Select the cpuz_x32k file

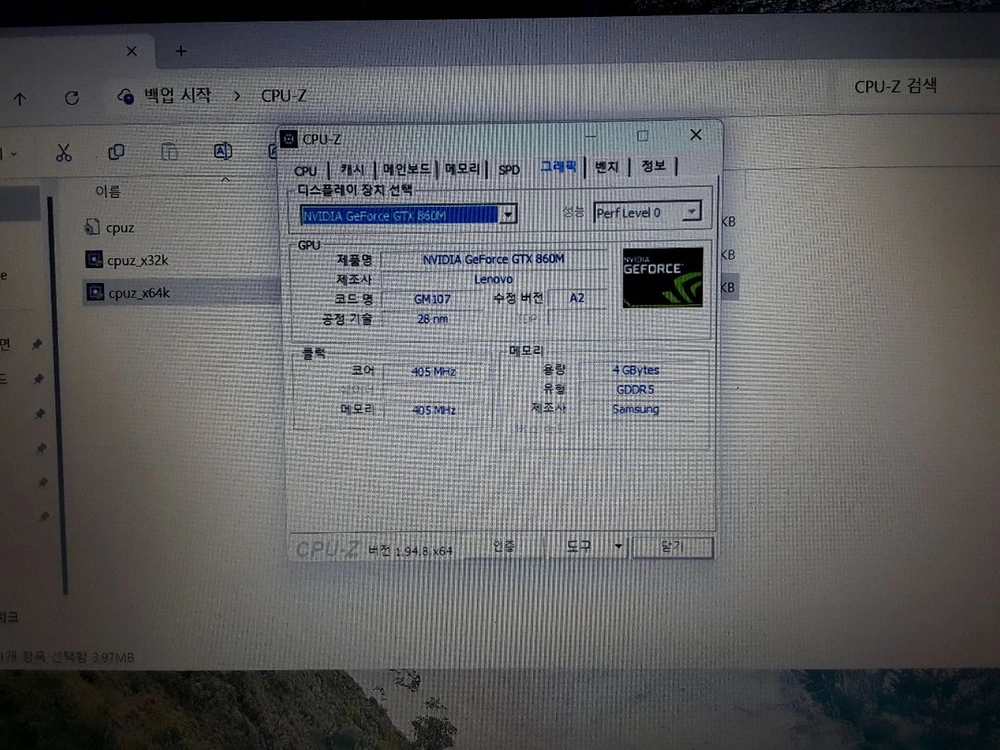point(138,260)
